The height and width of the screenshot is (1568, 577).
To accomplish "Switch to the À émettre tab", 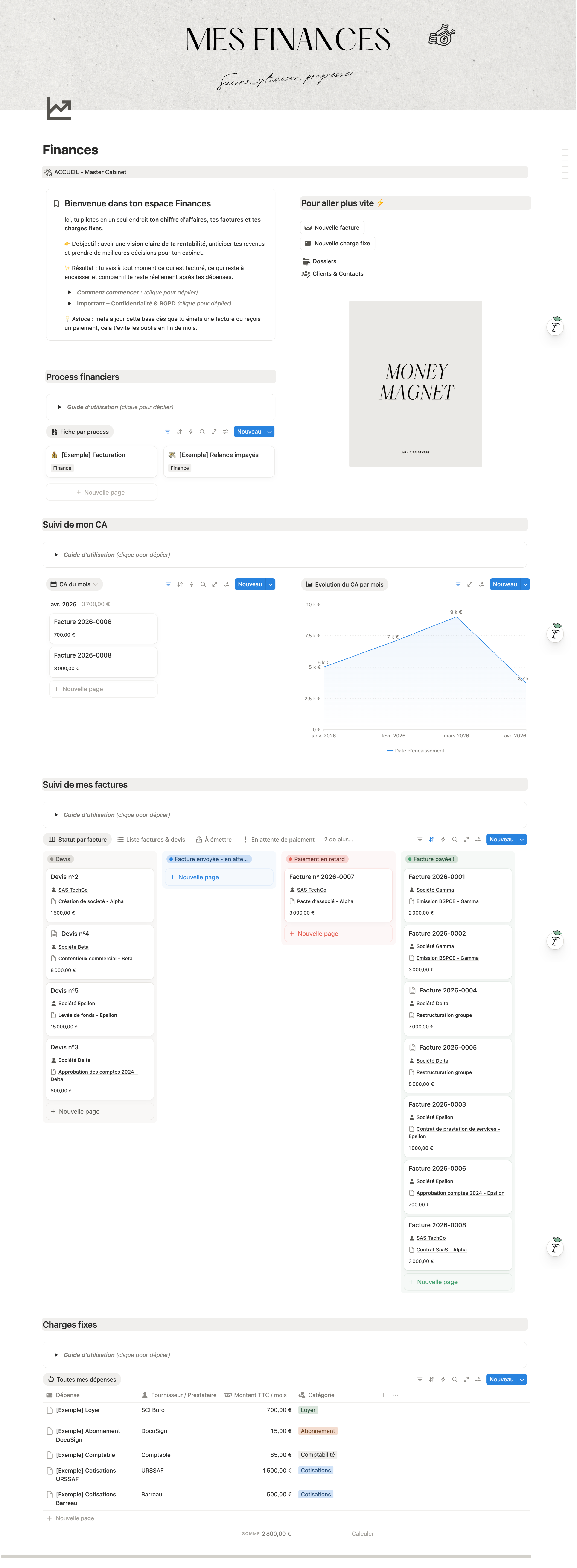I will pos(214,839).
